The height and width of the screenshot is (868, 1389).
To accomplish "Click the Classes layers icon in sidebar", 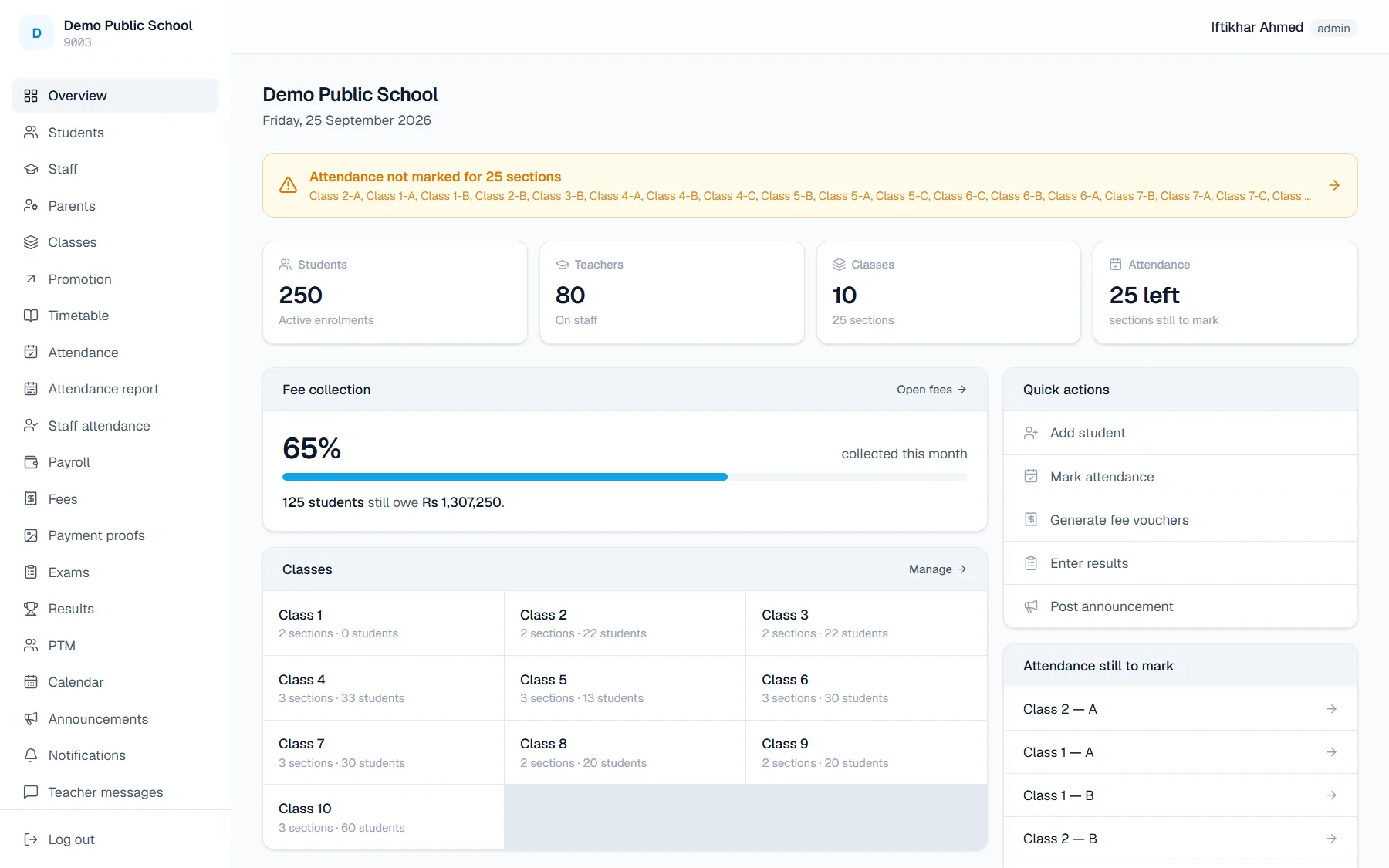I will [31, 242].
